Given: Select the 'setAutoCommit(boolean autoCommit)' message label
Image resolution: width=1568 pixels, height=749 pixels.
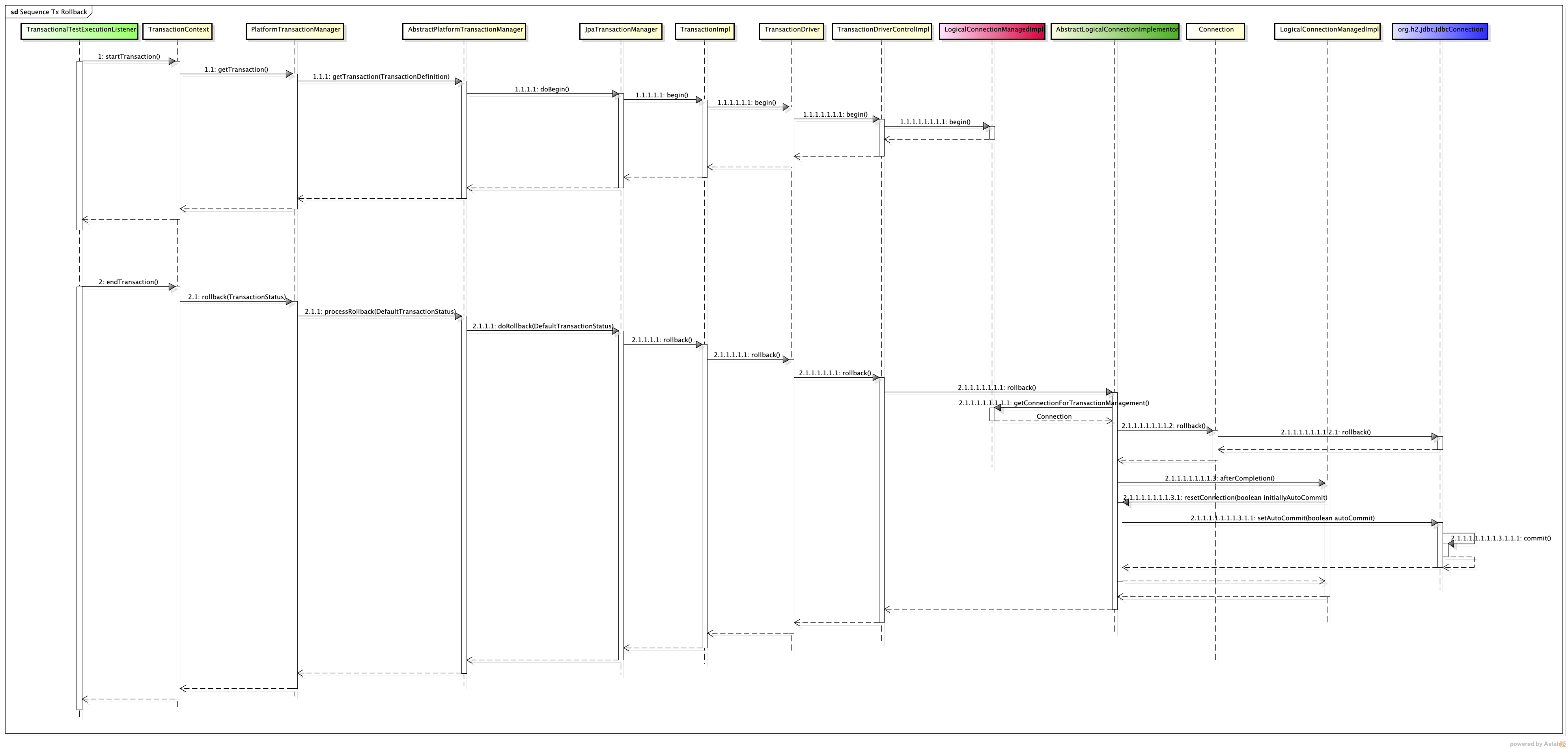Looking at the screenshot, I should pyautogui.click(x=1282, y=518).
